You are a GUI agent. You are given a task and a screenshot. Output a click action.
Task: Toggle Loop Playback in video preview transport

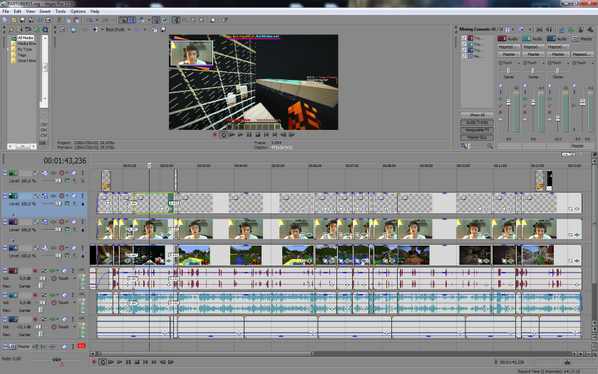coord(223,135)
